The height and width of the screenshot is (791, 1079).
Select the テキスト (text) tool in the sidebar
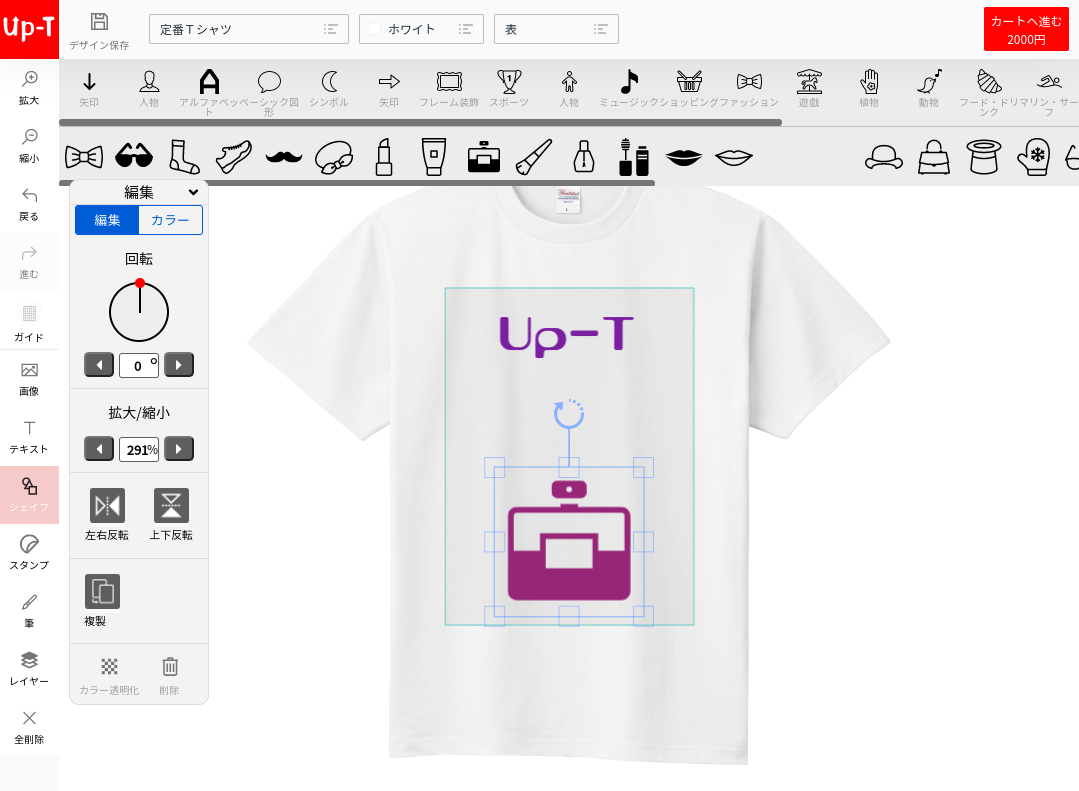coord(29,436)
